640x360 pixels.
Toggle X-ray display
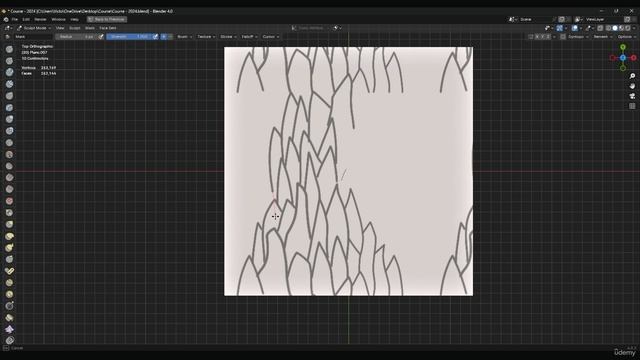click(600, 28)
